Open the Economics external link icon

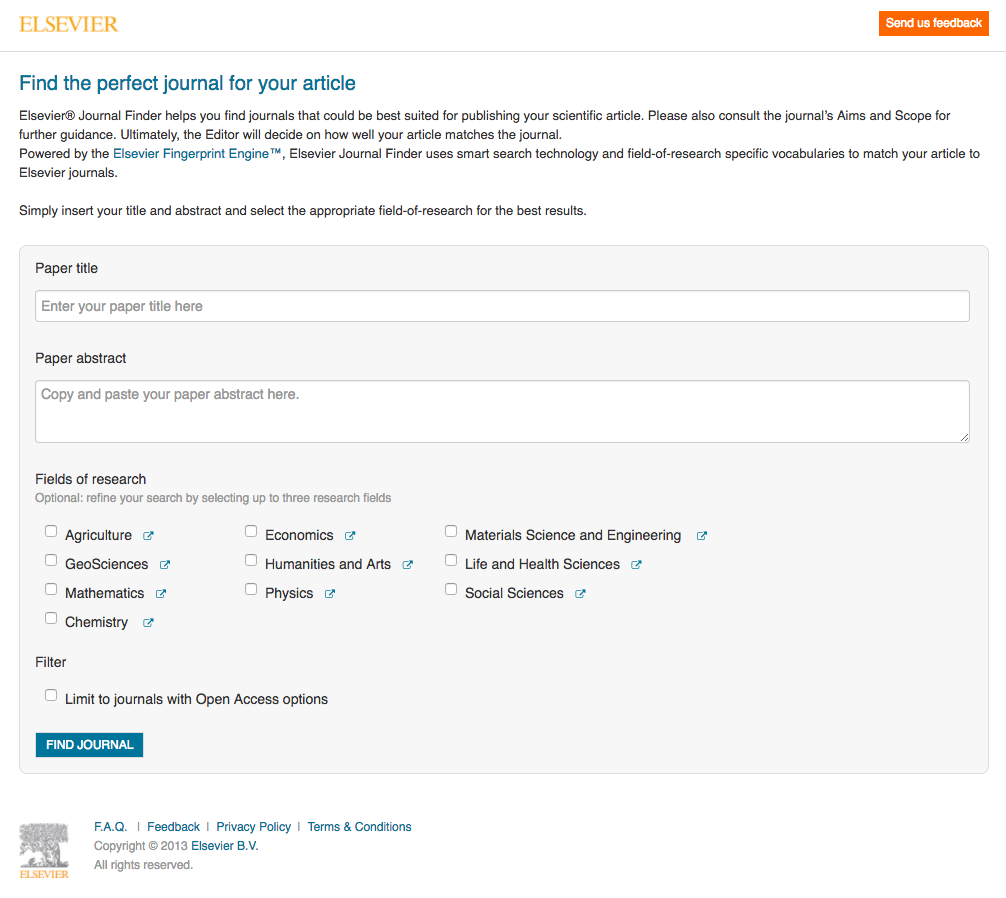point(350,536)
